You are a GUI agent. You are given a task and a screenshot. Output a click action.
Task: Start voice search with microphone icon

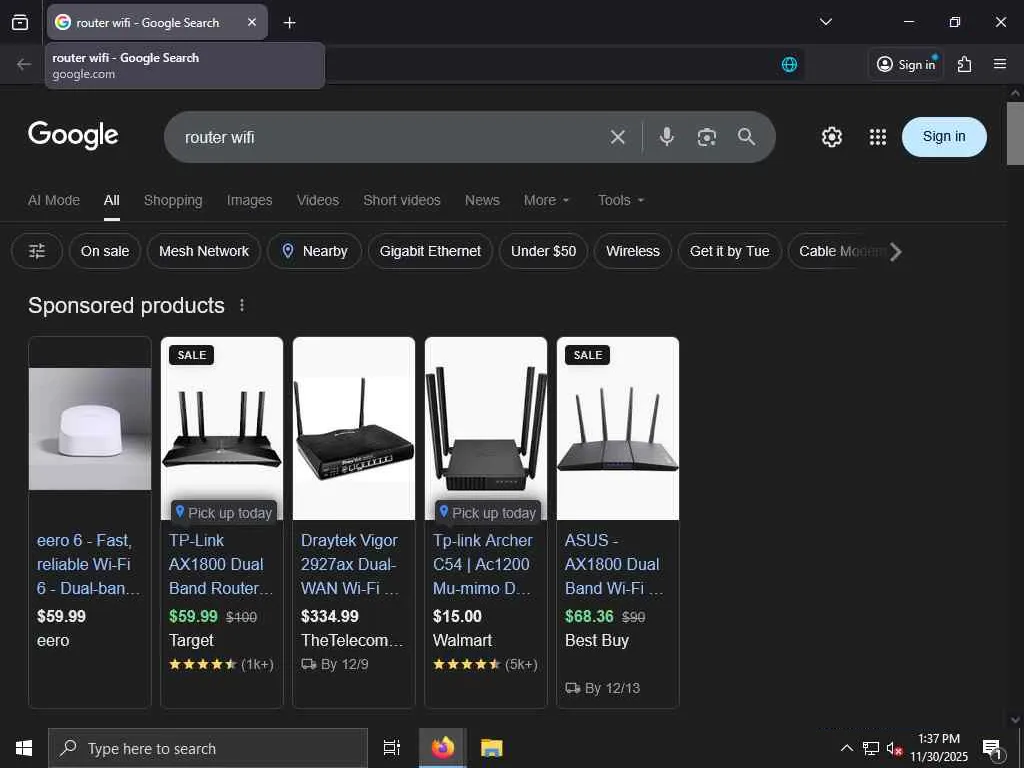(666, 136)
